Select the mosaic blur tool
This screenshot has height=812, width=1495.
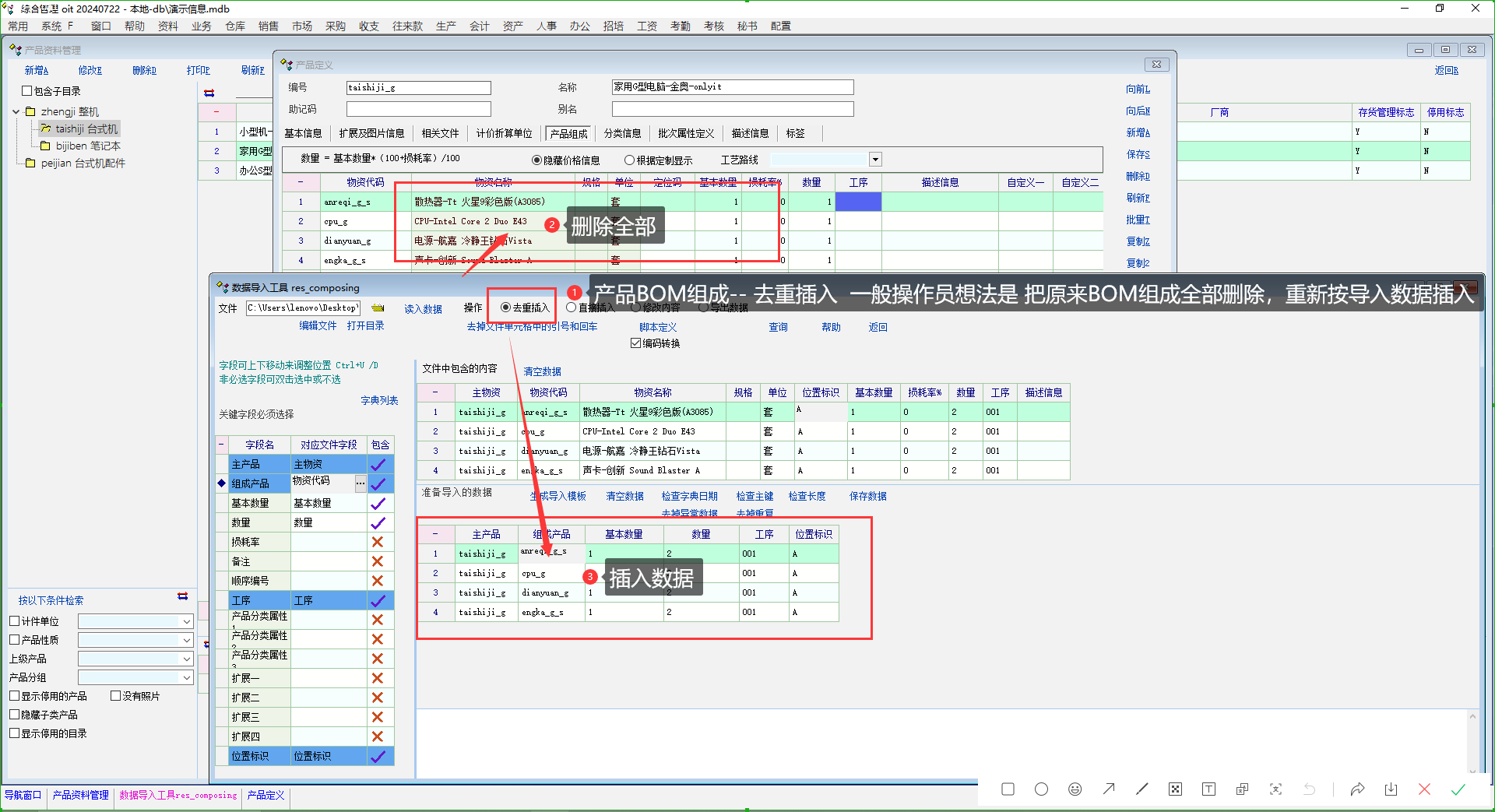coord(1175,789)
